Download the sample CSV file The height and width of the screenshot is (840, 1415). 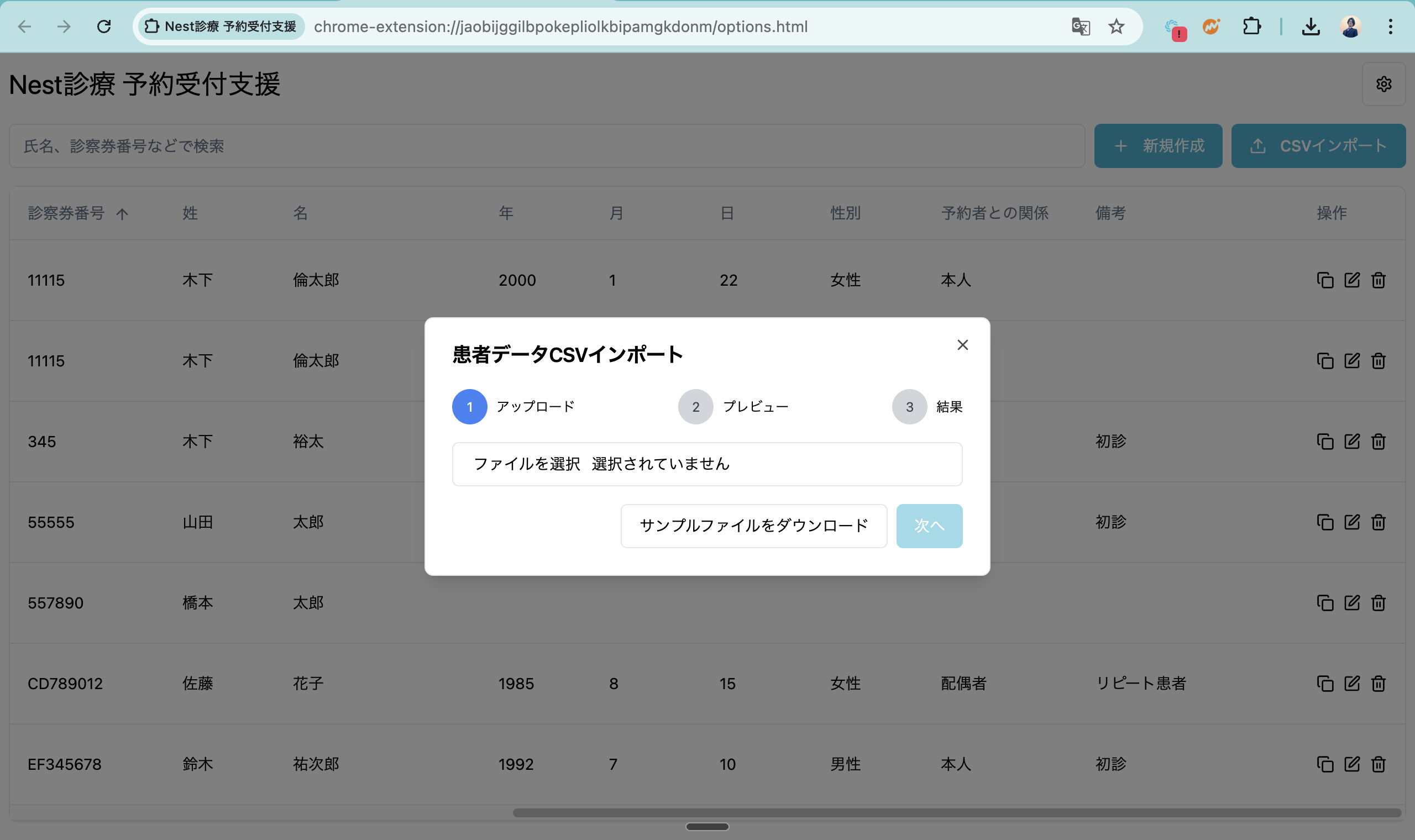click(753, 526)
